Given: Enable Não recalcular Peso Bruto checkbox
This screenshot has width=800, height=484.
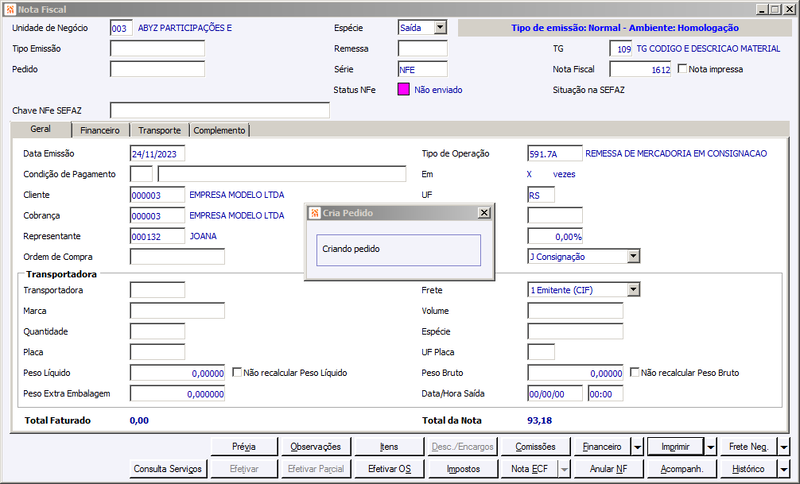Looking at the screenshot, I should (635, 372).
